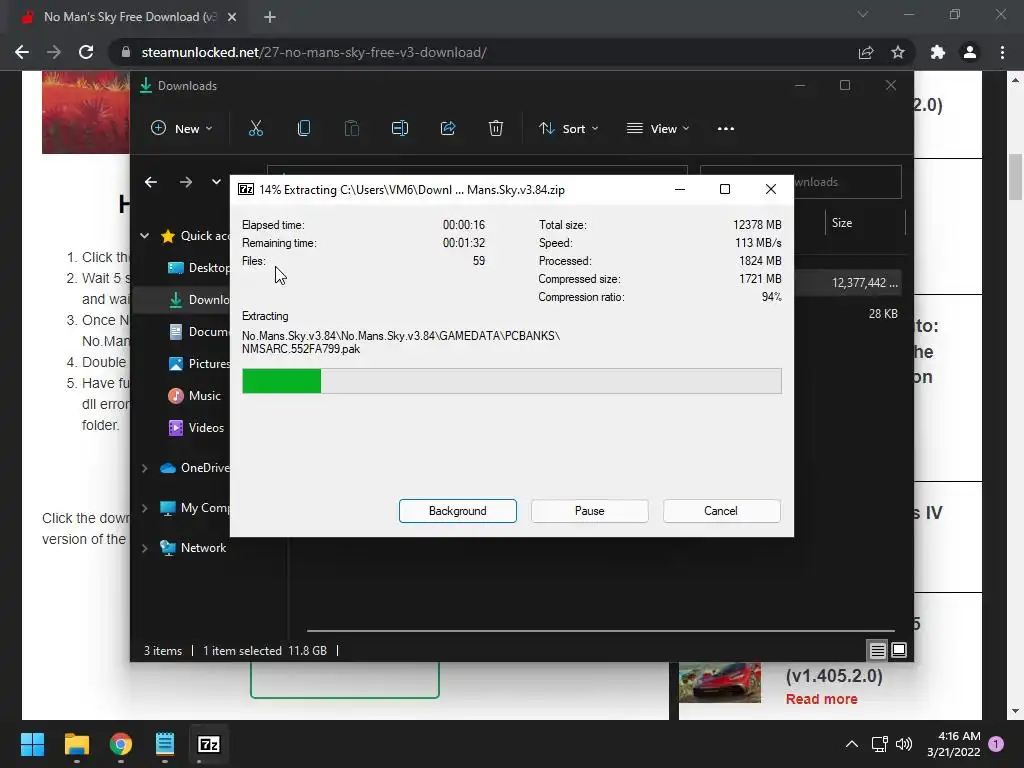Select Videos in the navigation pane
Screen dimensions: 1024x768
pos(196,428)
